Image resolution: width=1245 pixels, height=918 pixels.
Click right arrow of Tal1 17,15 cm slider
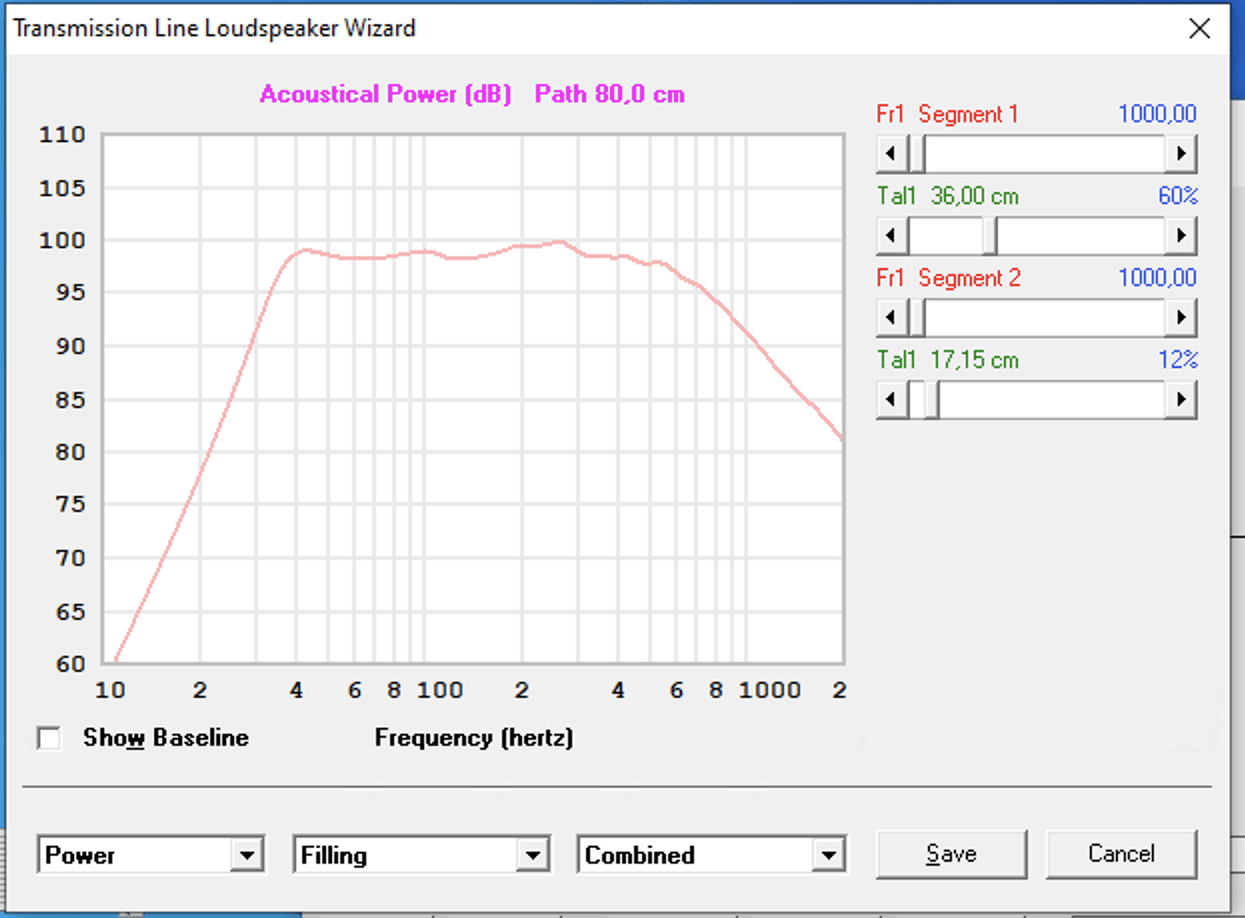point(1181,401)
